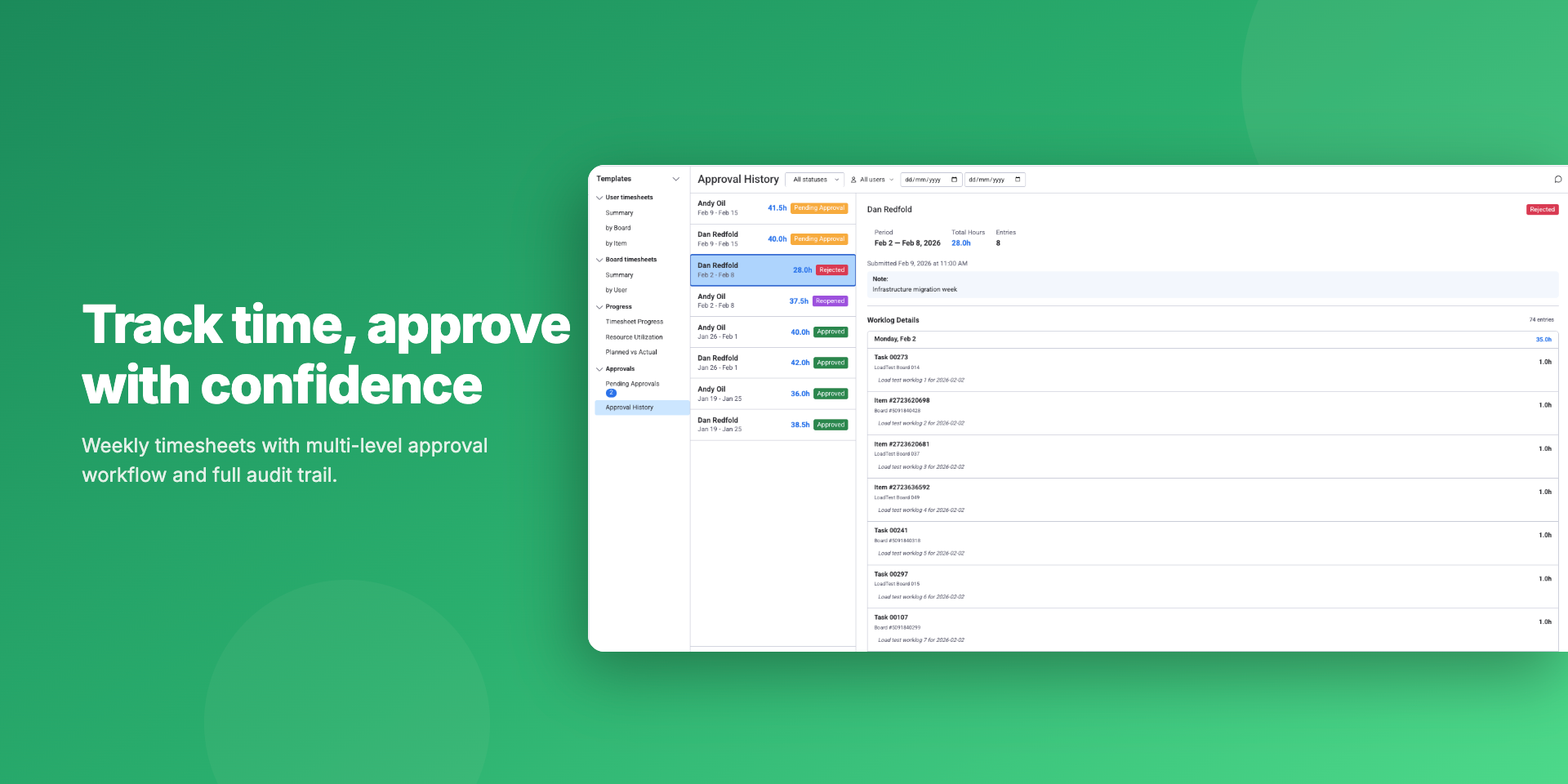Click calendar icon in second date field
The height and width of the screenshot is (784, 1568).
click(x=1018, y=180)
